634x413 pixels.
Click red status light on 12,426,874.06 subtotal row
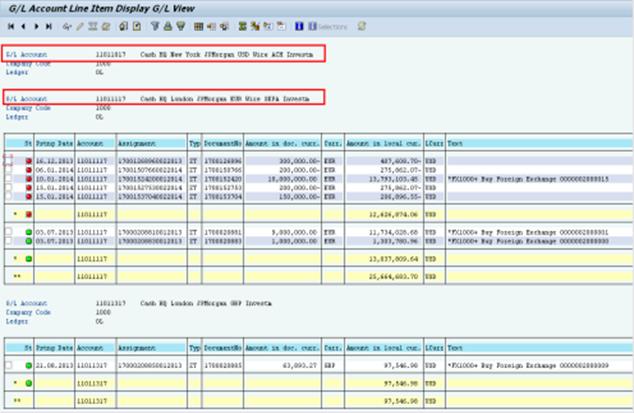(x=29, y=214)
